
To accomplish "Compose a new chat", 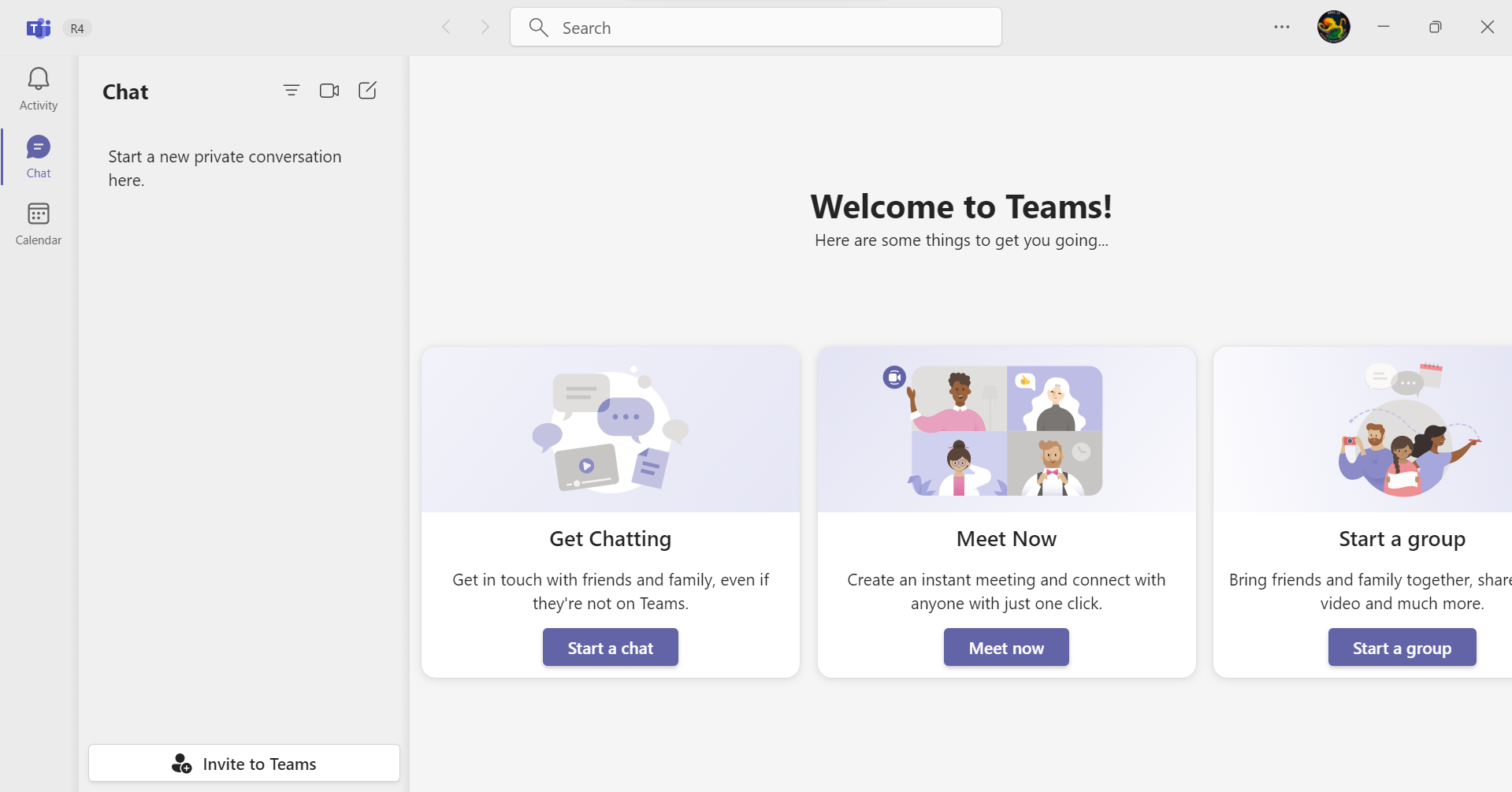I will point(367,91).
